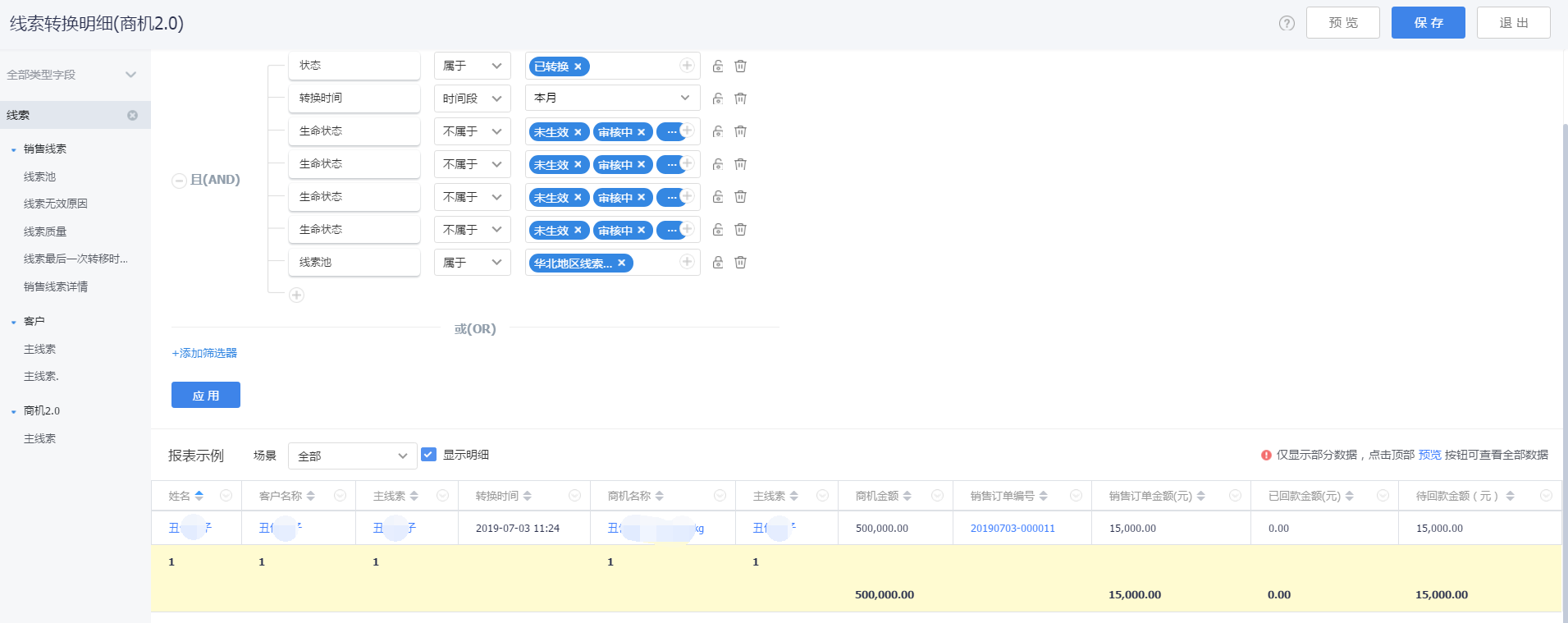Viewport: 1568px width, 623px height.
Task: Select 线索池 in the sidebar tree
Action: [39, 176]
